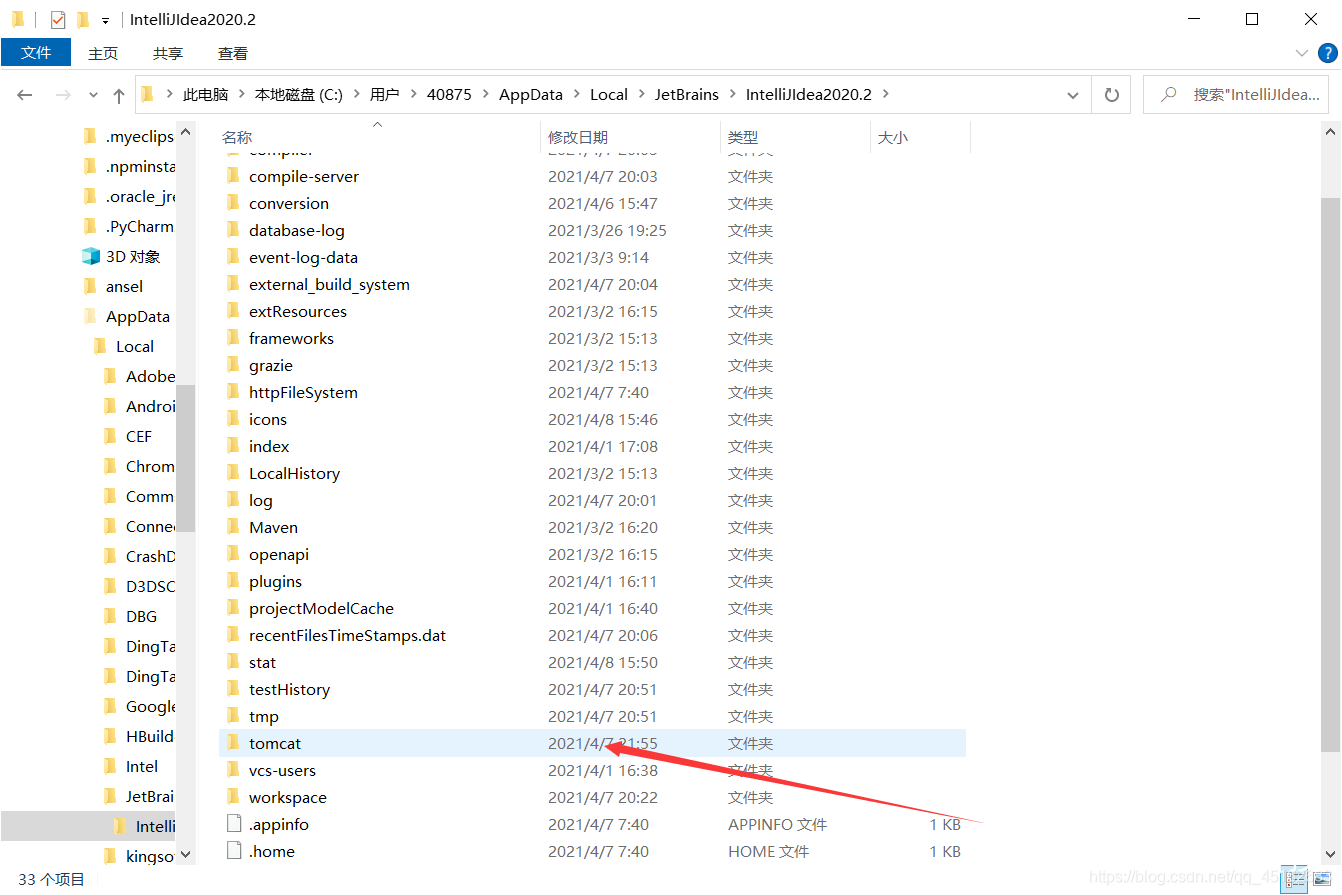Viewport: 1342px width, 895px height.
Task: Open the chevron after 本地磁盘 (C:)
Action: point(356,95)
